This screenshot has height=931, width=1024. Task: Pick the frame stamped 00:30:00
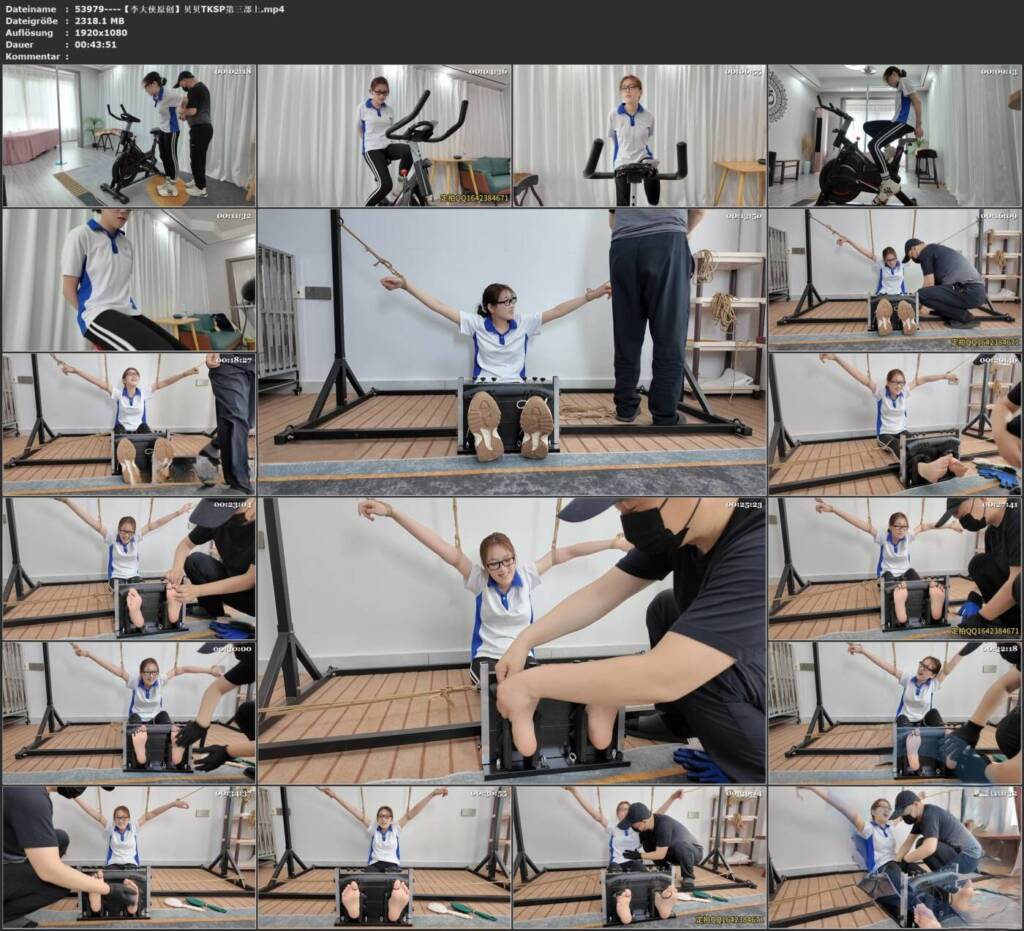pos(129,713)
